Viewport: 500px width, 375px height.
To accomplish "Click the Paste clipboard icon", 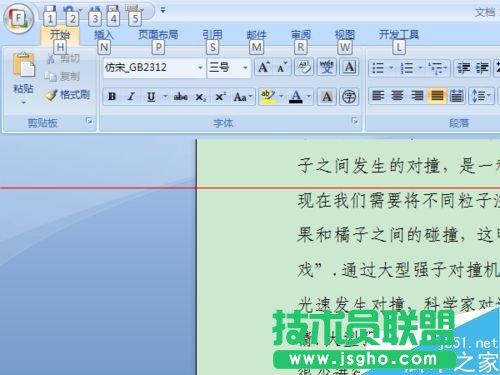I will click(23, 65).
